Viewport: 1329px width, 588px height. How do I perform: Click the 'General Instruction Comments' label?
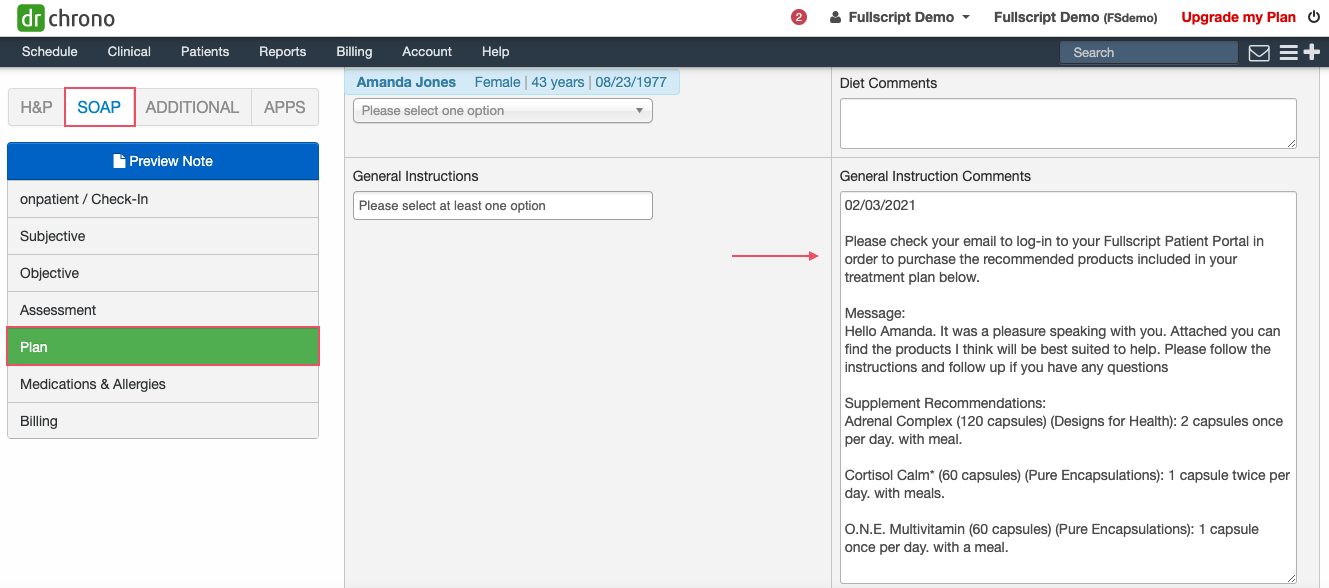pyautogui.click(x=935, y=176)
